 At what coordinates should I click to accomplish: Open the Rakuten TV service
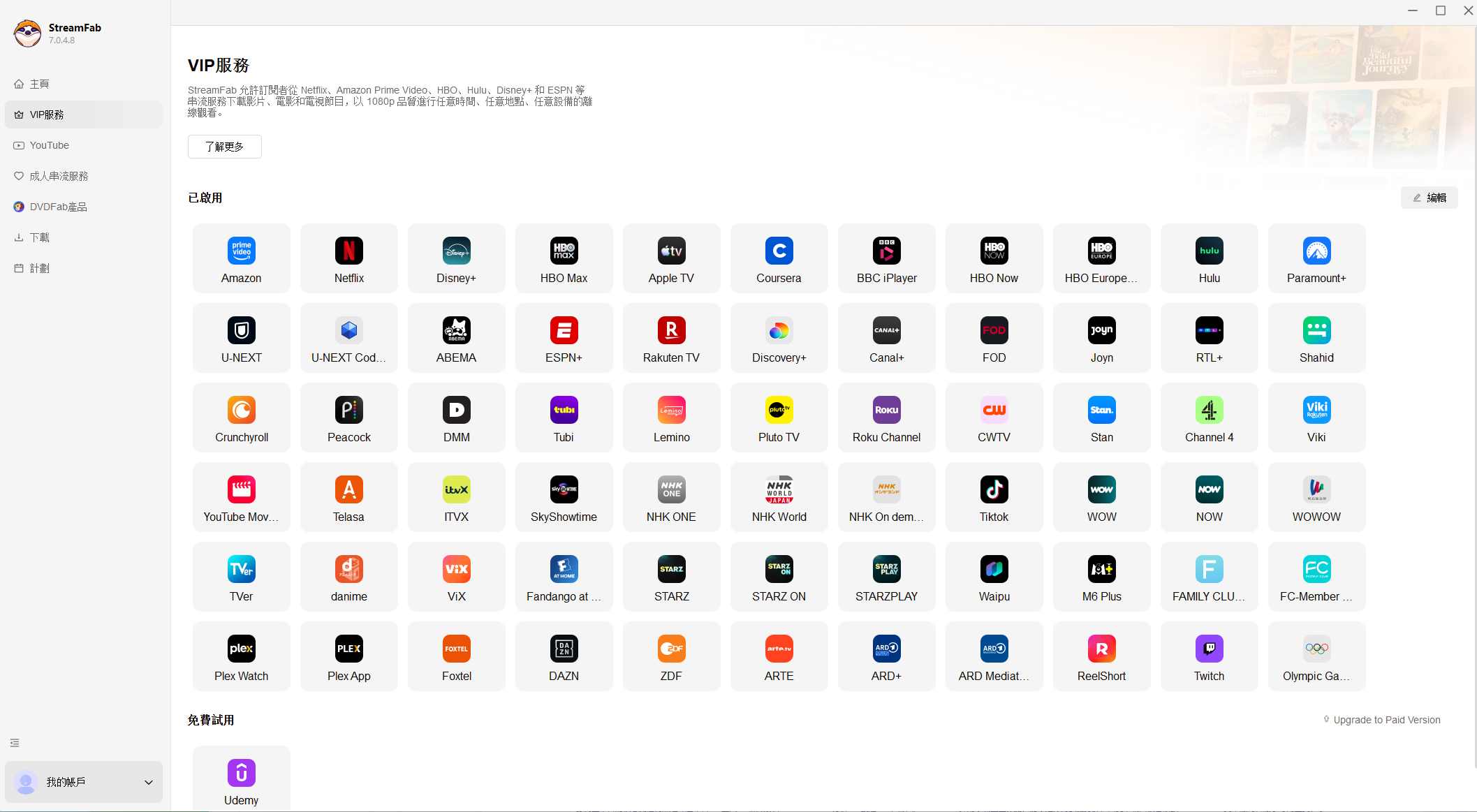[x=672, y=338]
